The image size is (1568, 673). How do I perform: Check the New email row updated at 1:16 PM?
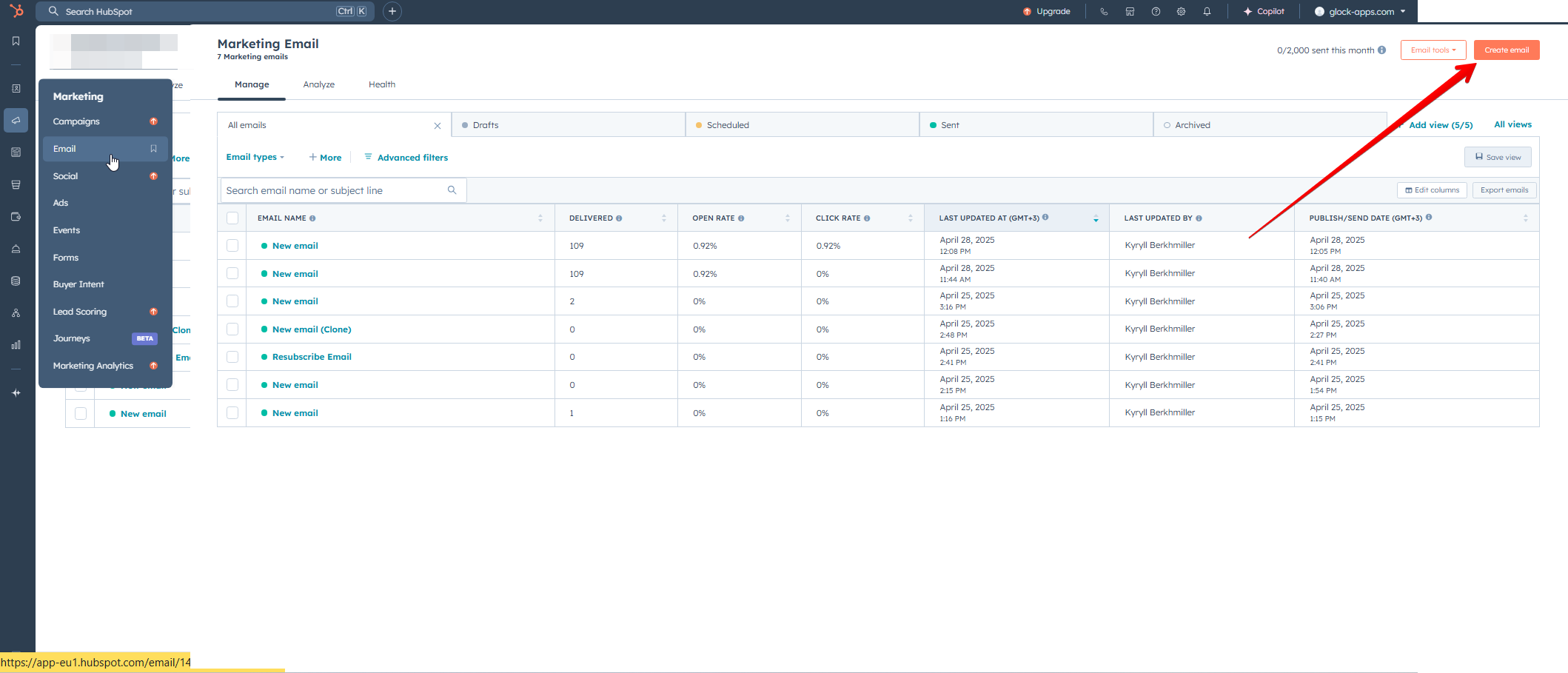point(232,412)
